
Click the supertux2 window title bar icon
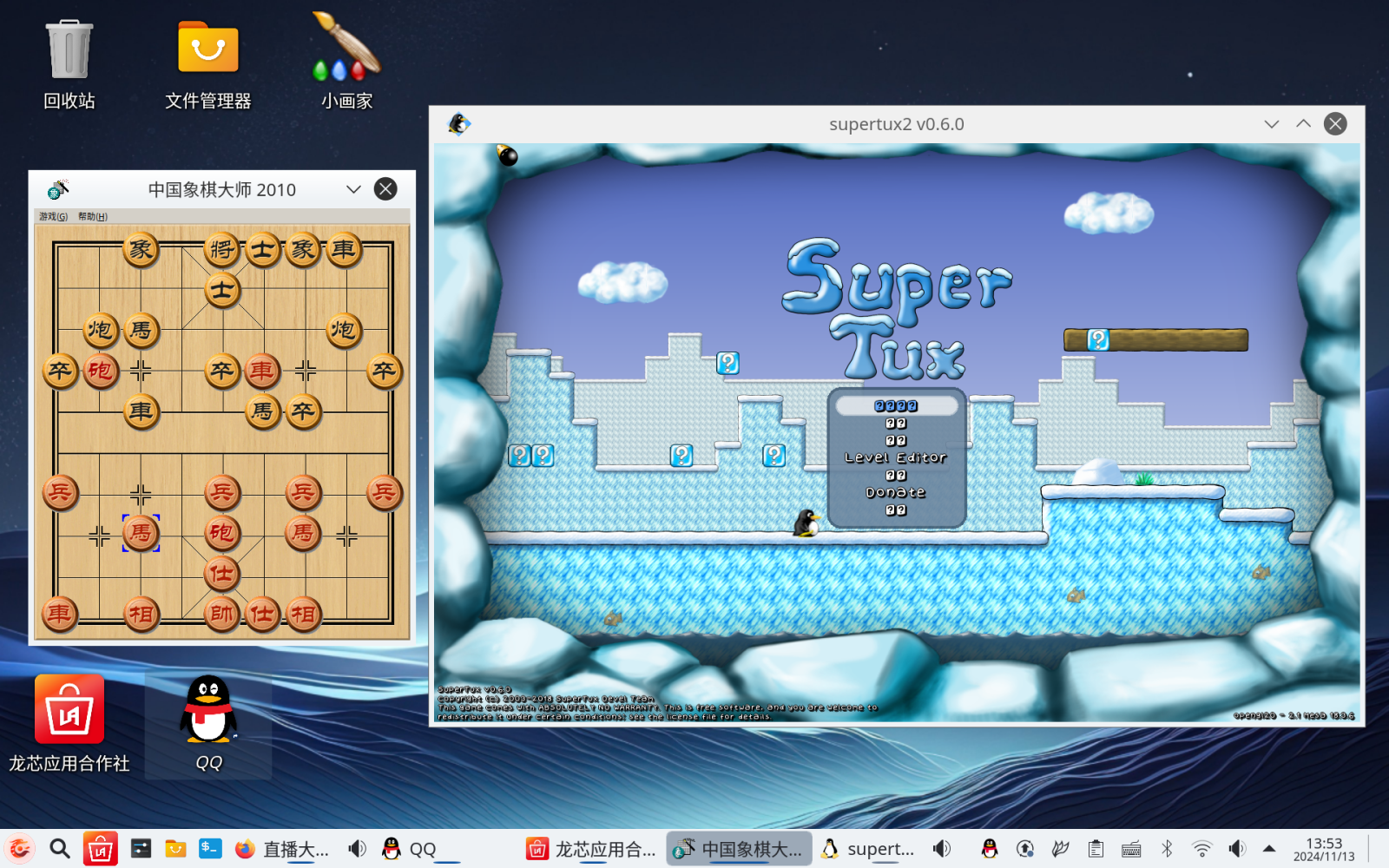coord(459,124)
